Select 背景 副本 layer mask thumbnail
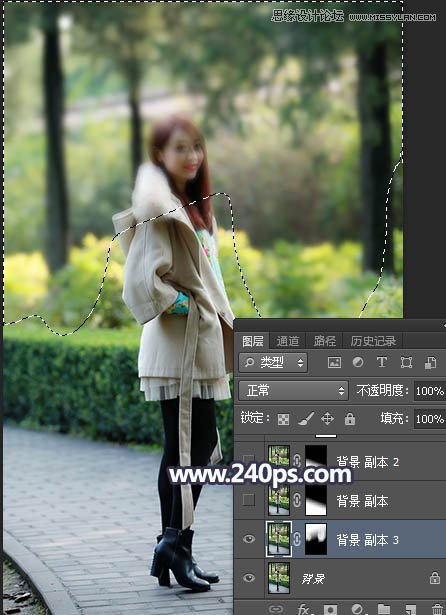The image size is (446, 615). [x=316, y=500]
